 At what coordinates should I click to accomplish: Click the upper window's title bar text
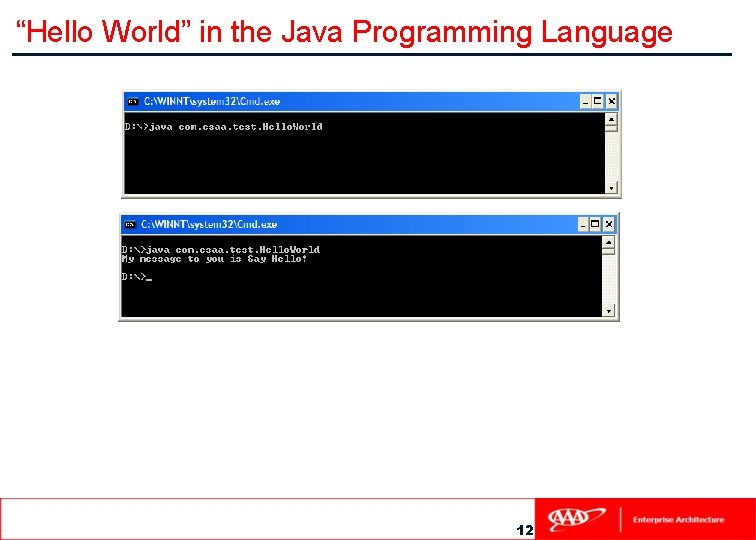tap(212, 102)
